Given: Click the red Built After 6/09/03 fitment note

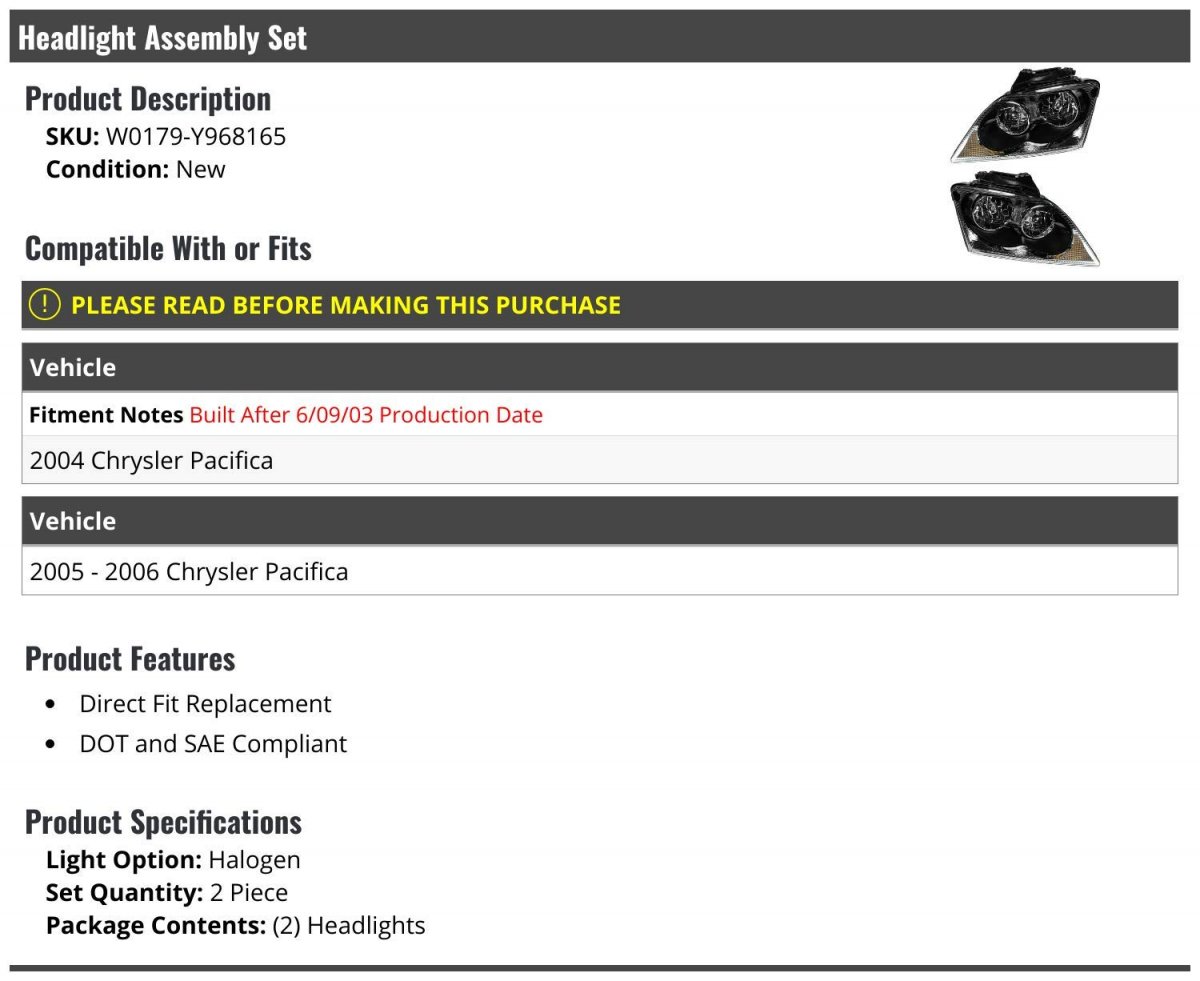Looking at the screenshot, I should pyautogui.click(x=366, y=414).
